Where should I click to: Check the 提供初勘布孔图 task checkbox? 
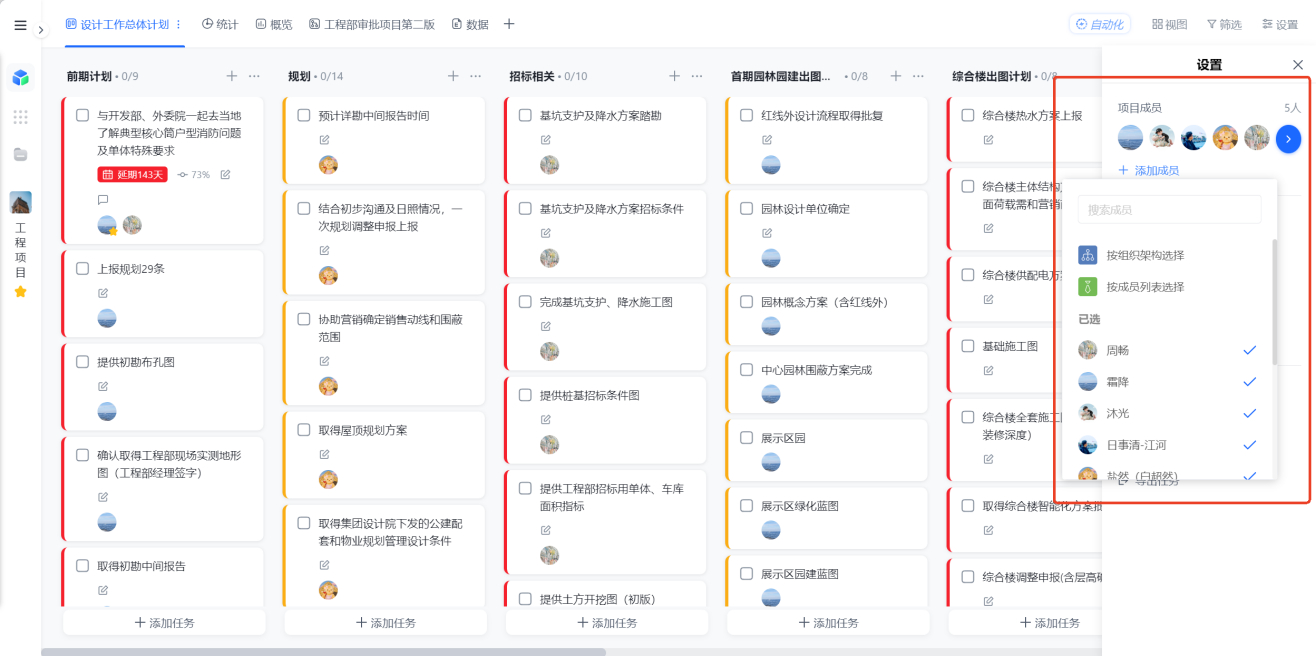coord(83,362)
